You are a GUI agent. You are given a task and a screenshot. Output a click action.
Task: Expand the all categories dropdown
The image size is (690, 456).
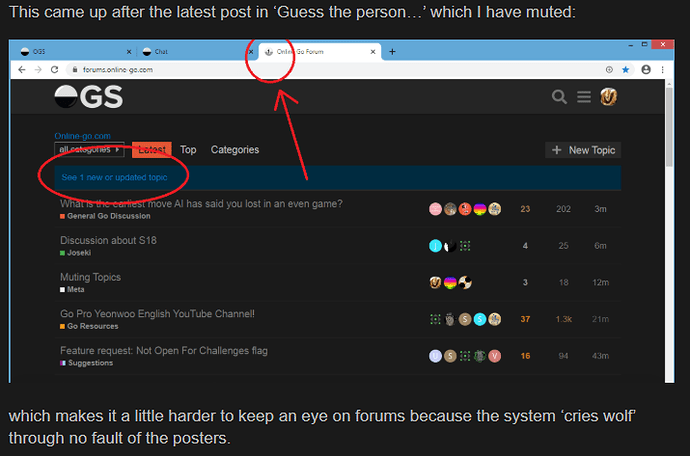[x=89, y=150]
